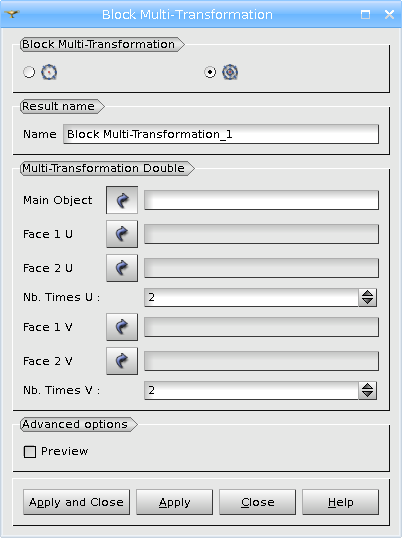Enable the Preview checkbox
The height and width of the screenshot is (538, 402).
[30, 452]
